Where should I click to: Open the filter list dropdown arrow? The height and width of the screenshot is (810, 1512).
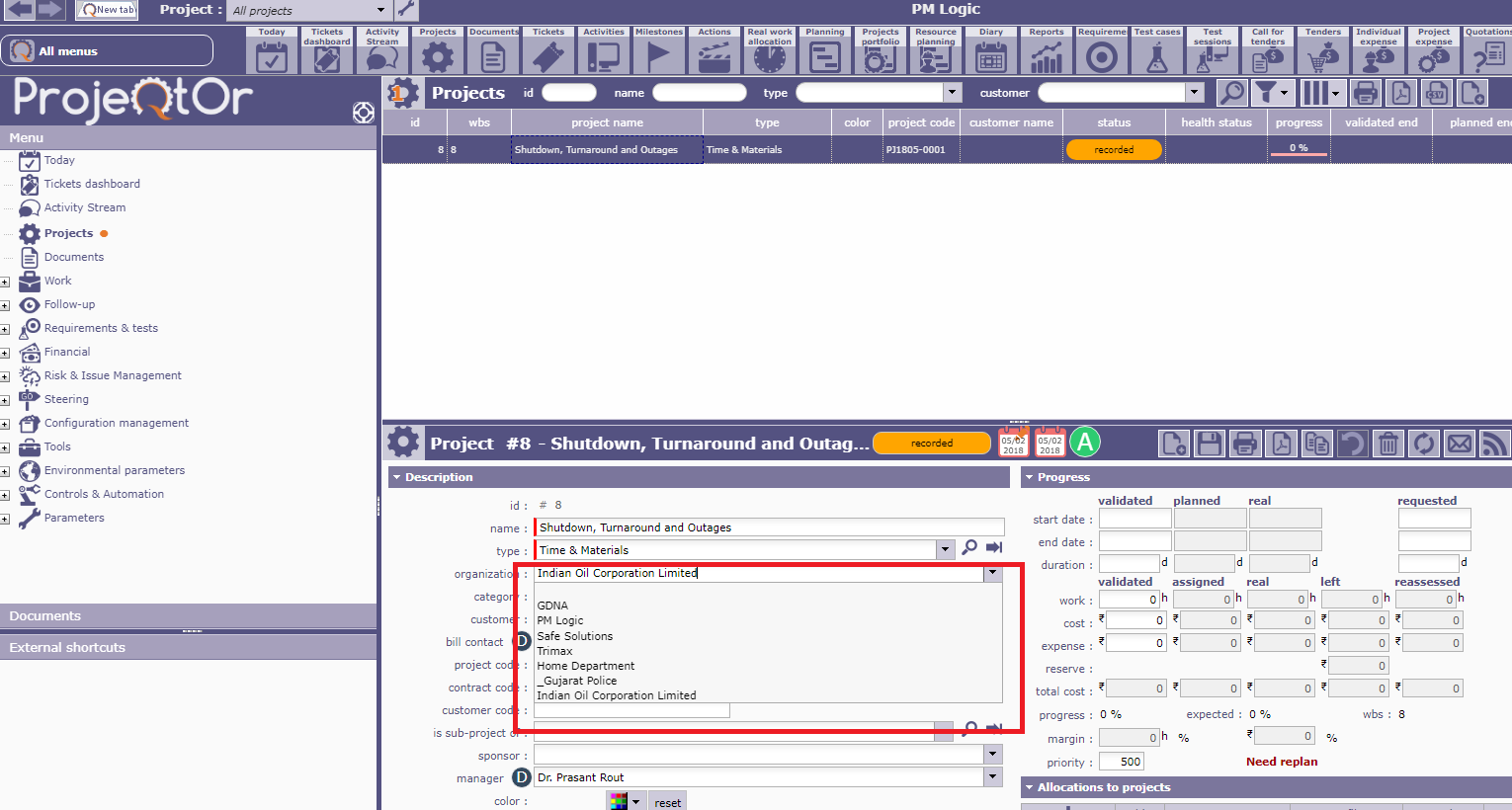point(1284,93)
